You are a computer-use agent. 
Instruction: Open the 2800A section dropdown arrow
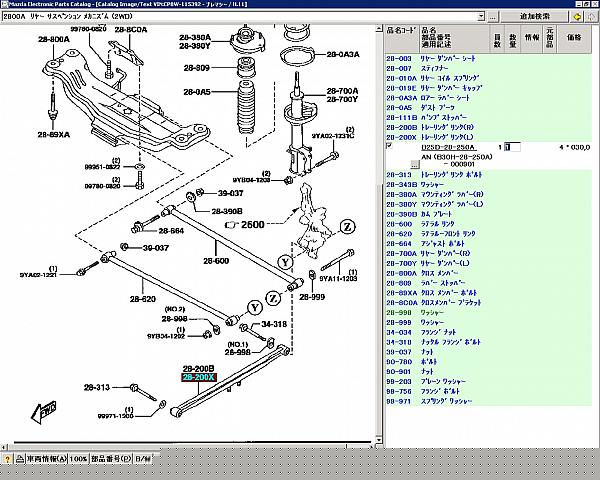coord(481,16)
